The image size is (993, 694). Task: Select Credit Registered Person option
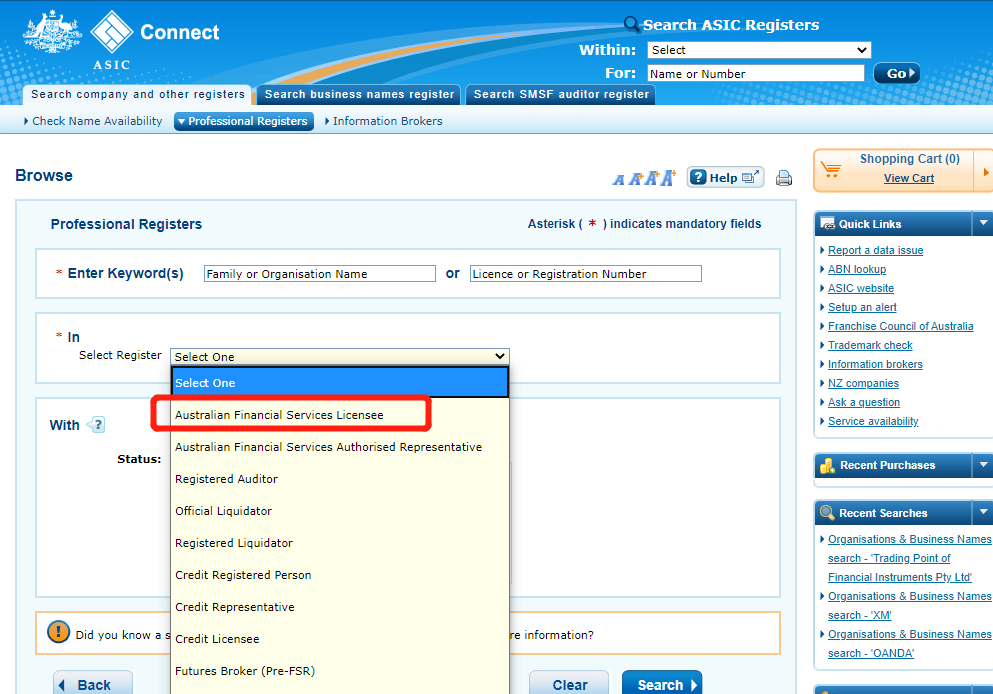pos(339,575)
